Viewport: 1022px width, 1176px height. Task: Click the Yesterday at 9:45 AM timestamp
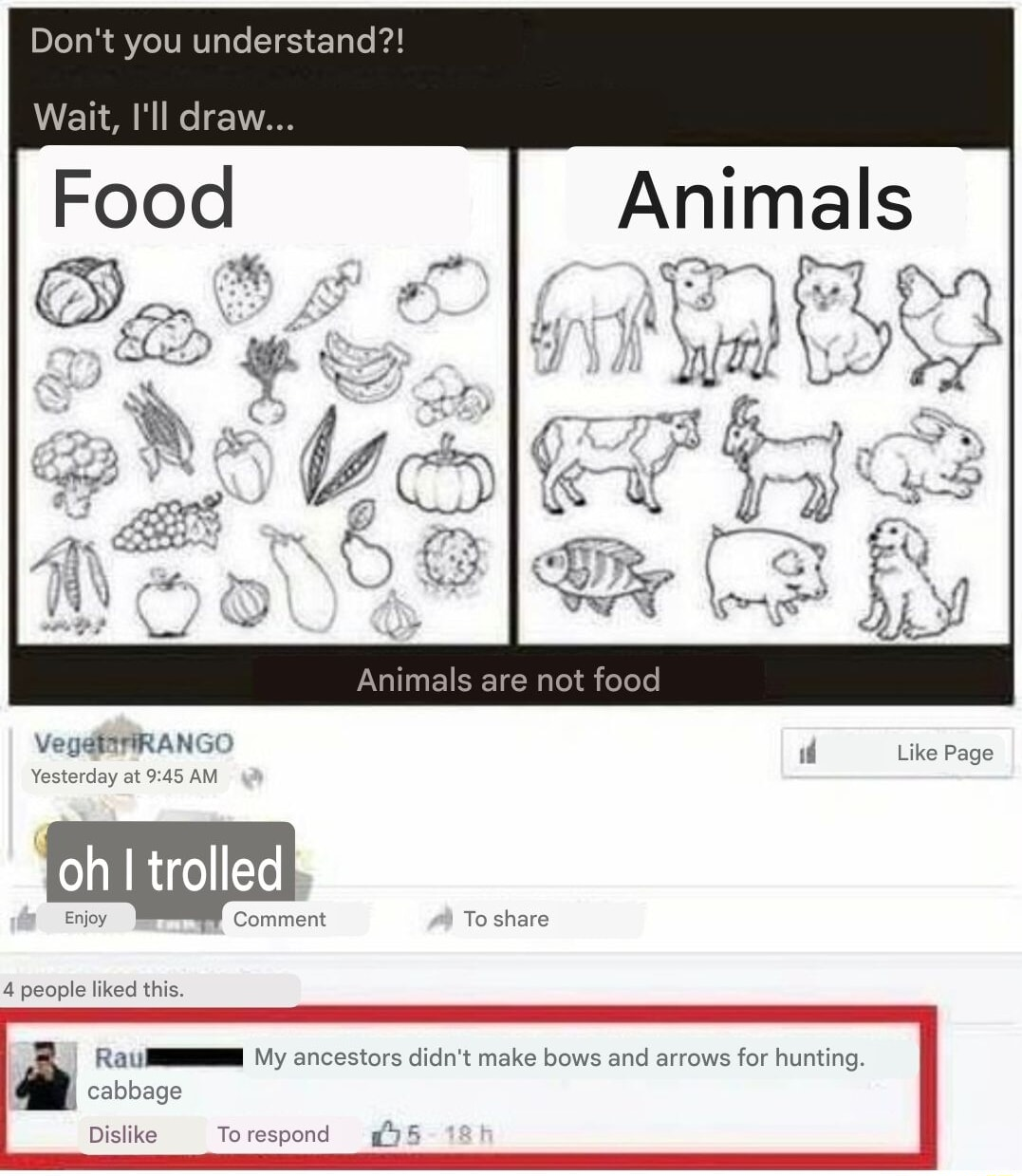tap(124, 776)
